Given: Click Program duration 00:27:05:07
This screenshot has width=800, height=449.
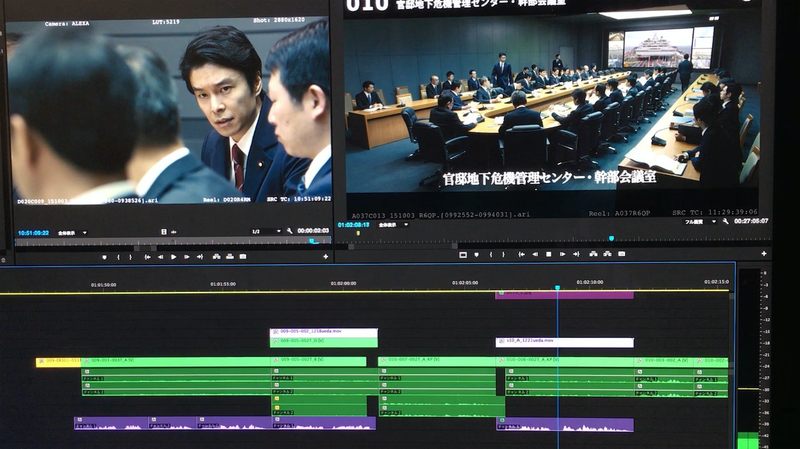Looking at the screenshot, I should tap(751, 221).
